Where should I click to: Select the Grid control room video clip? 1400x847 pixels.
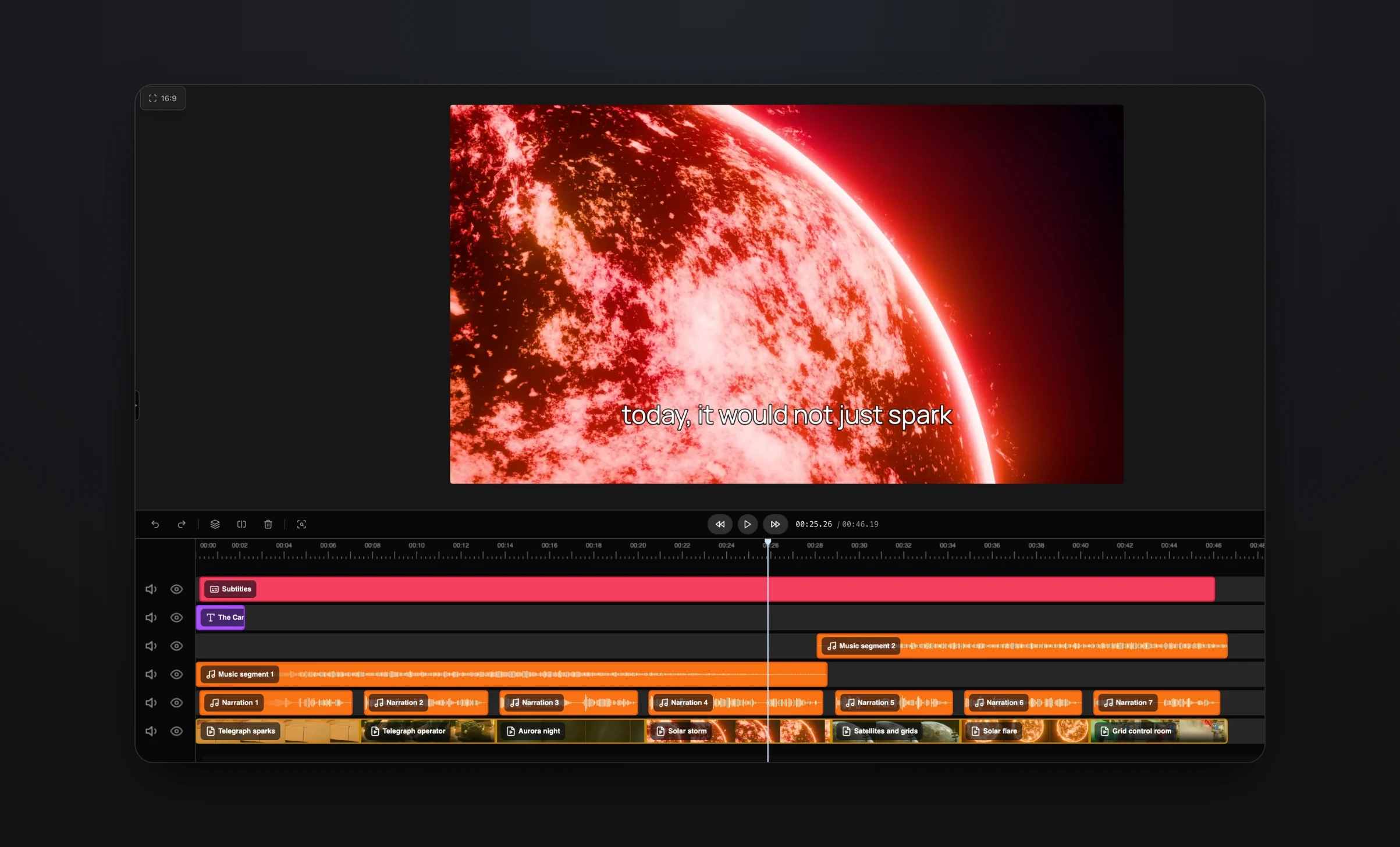(x=1159, y=731)
